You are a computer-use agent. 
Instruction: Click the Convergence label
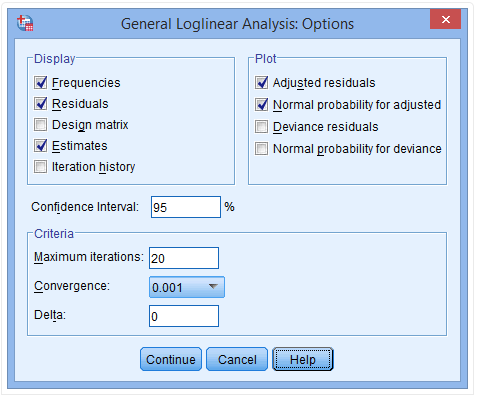point(72,286)
